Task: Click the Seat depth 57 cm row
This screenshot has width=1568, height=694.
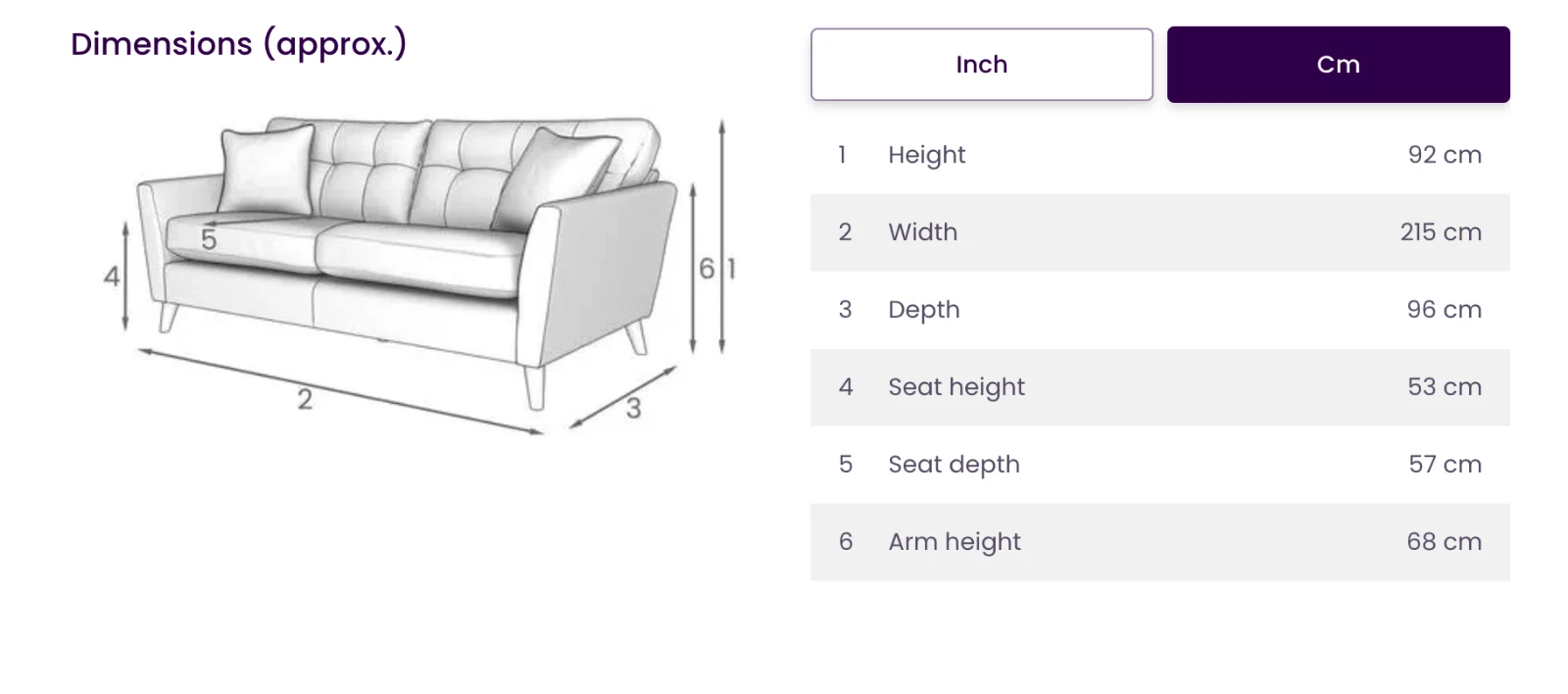Action: (1159, 465)
